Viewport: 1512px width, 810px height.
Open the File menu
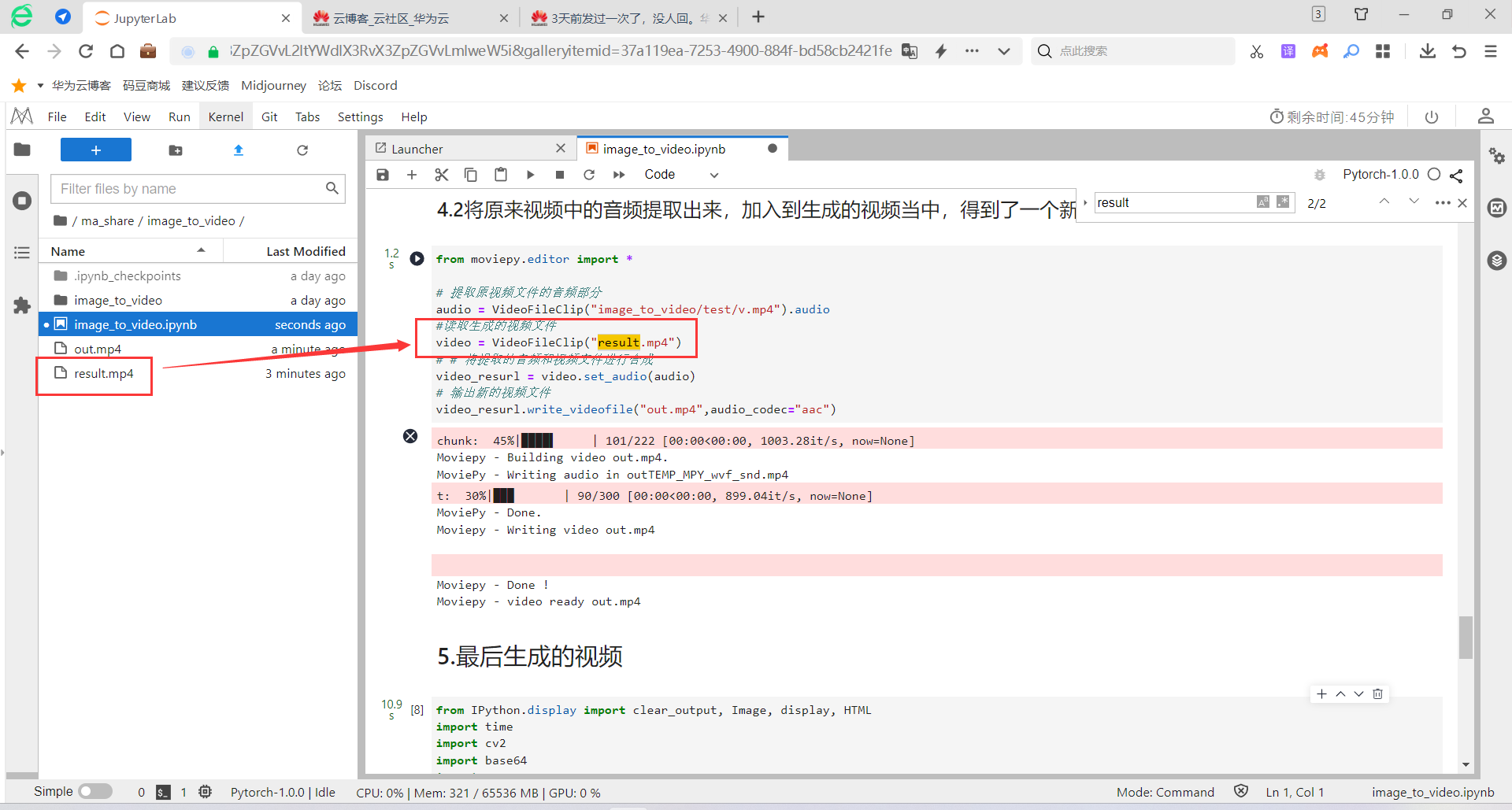point(57,117)
